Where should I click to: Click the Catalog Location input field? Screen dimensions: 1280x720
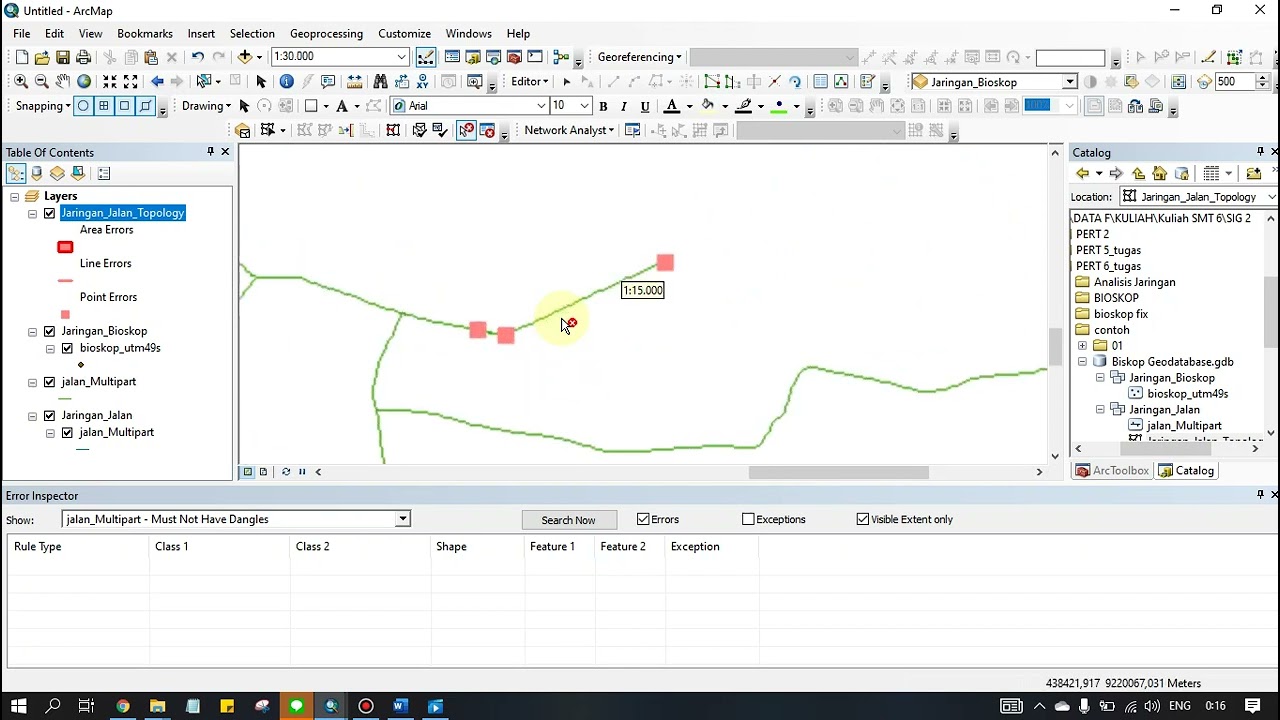click(x=1197, y=197)
